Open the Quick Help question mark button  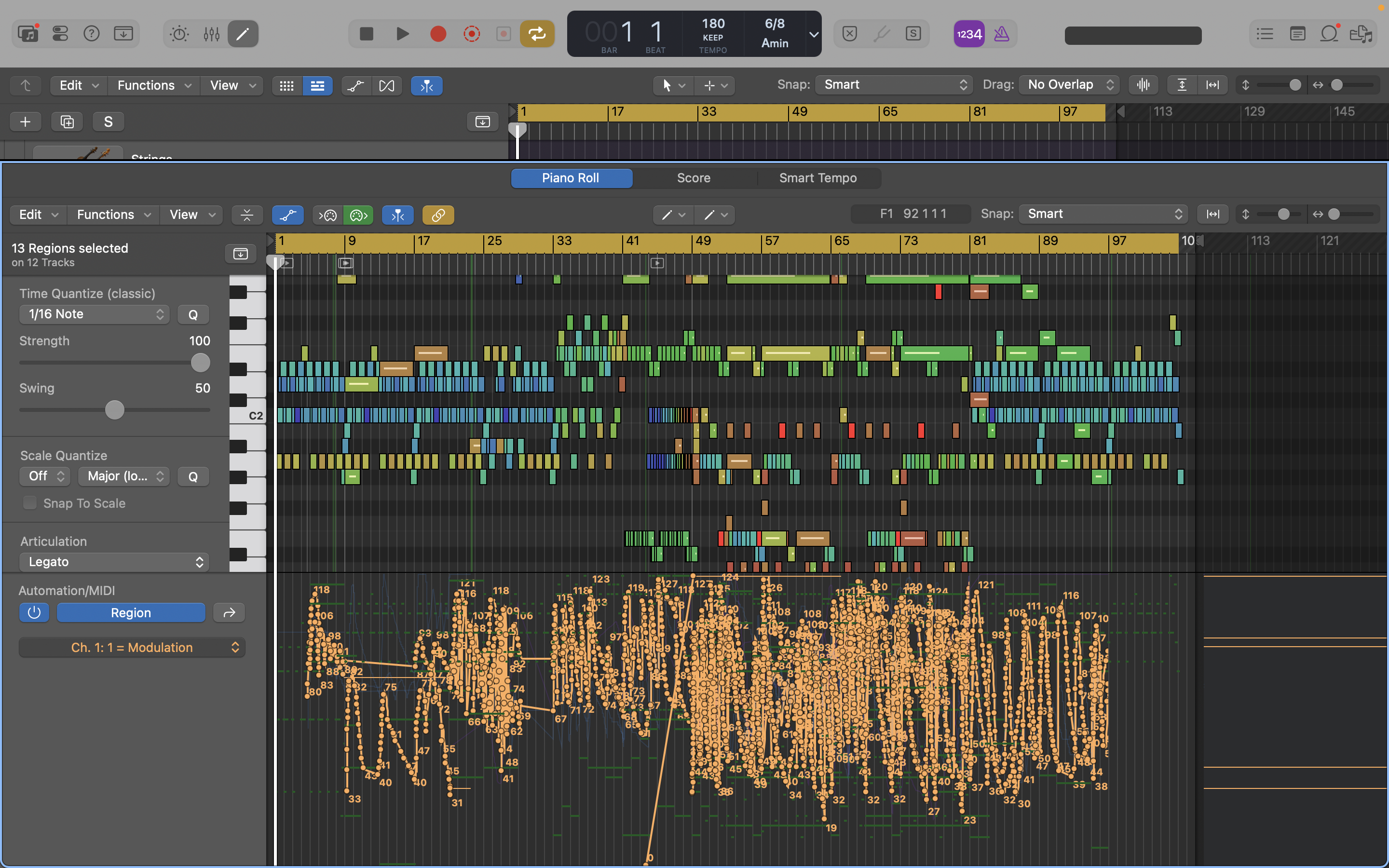coord(91,34)
